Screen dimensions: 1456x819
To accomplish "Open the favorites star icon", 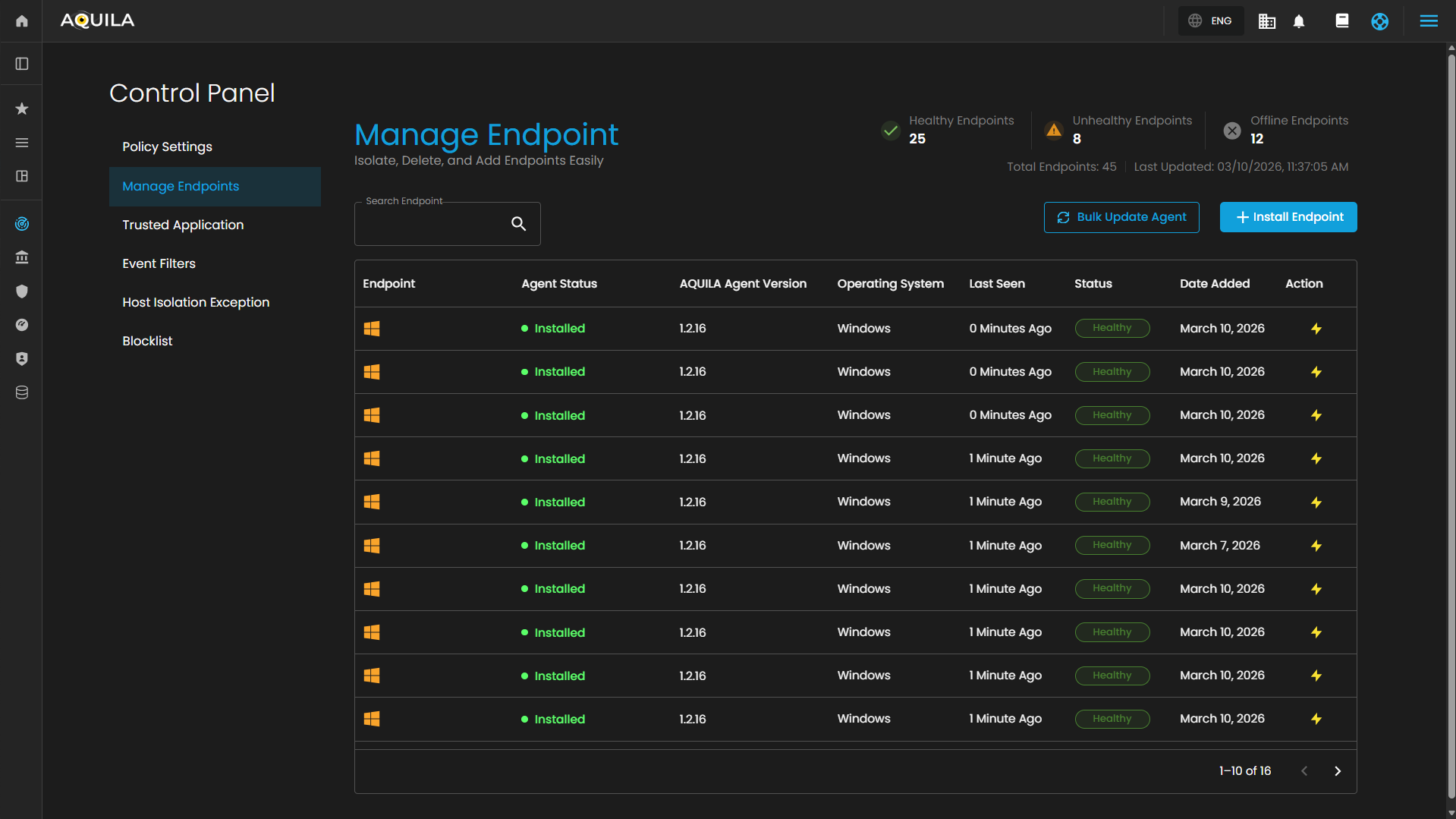I will click(x=22, y=109).
